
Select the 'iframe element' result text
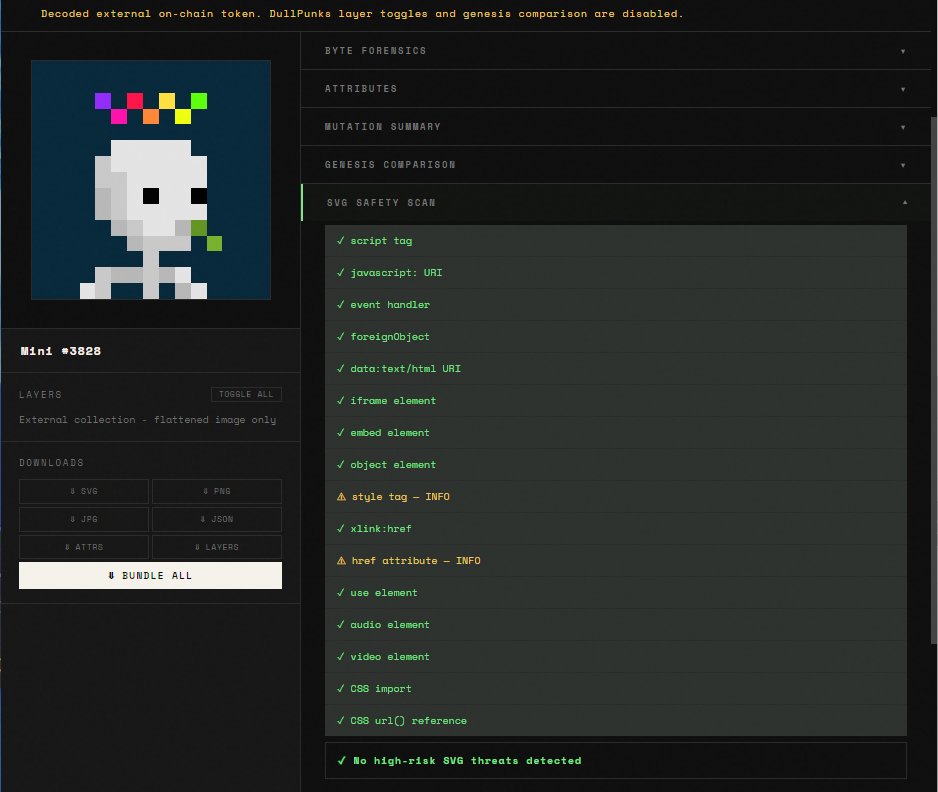click(x=393, y=401)
